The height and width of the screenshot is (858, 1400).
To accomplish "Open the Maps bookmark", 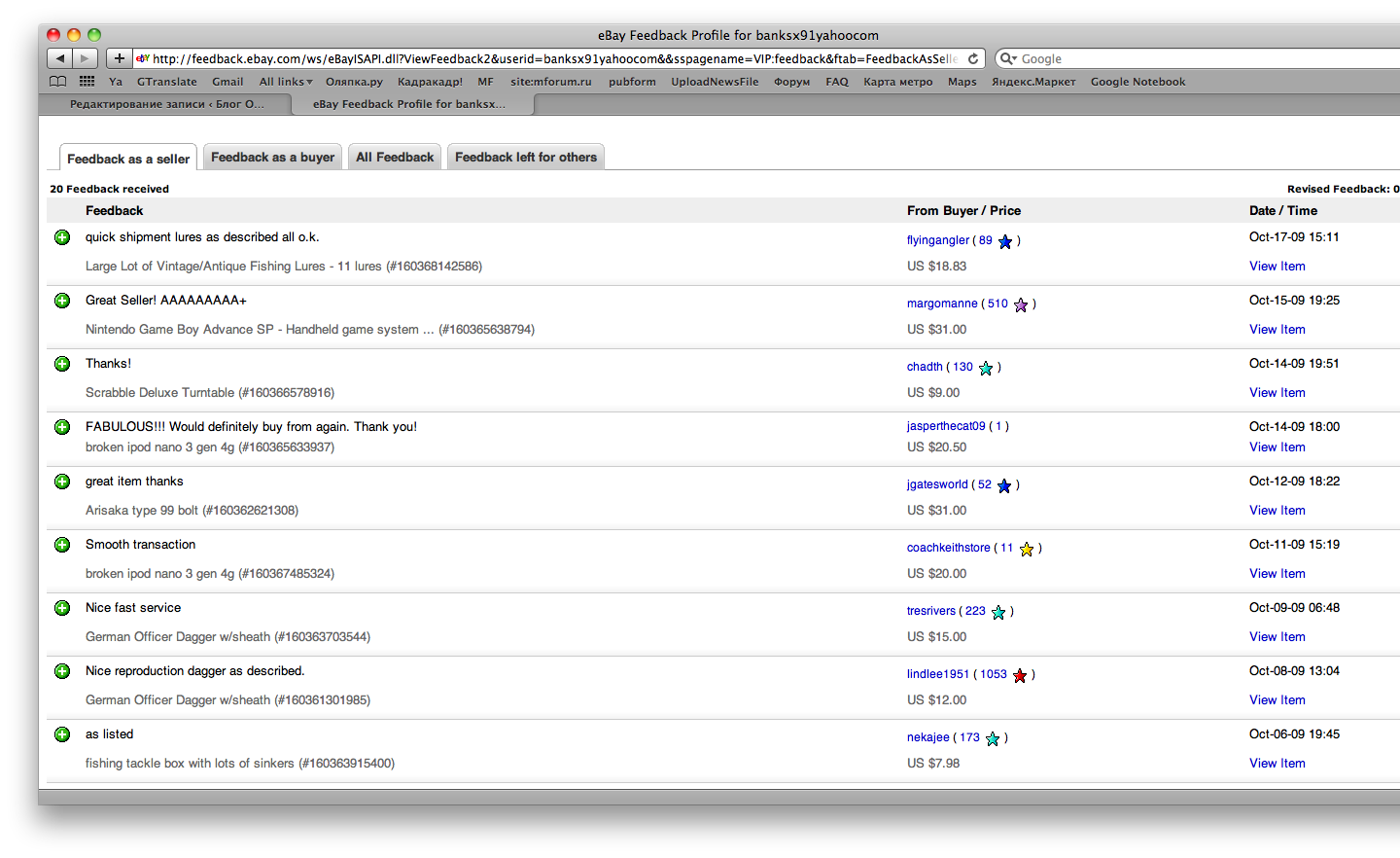I will point(962,82).
